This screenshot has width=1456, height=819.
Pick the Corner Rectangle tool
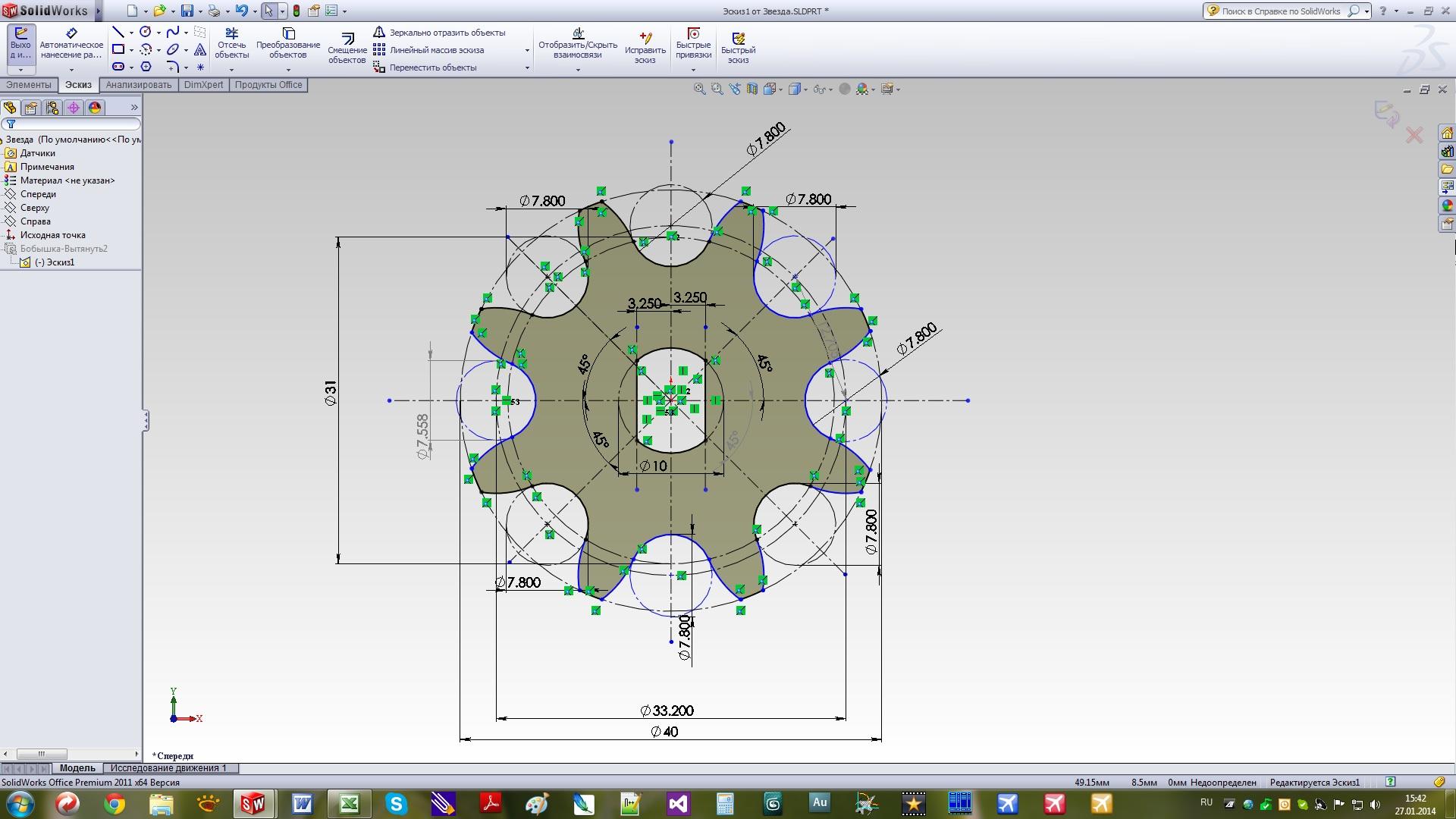[x=118, y=49]
